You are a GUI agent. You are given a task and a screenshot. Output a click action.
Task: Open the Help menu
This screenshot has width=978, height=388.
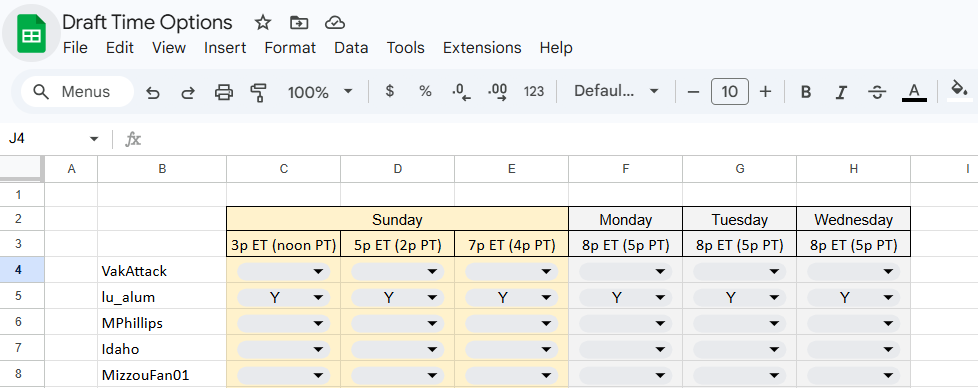pyautogui.click(x=556, y=48)
